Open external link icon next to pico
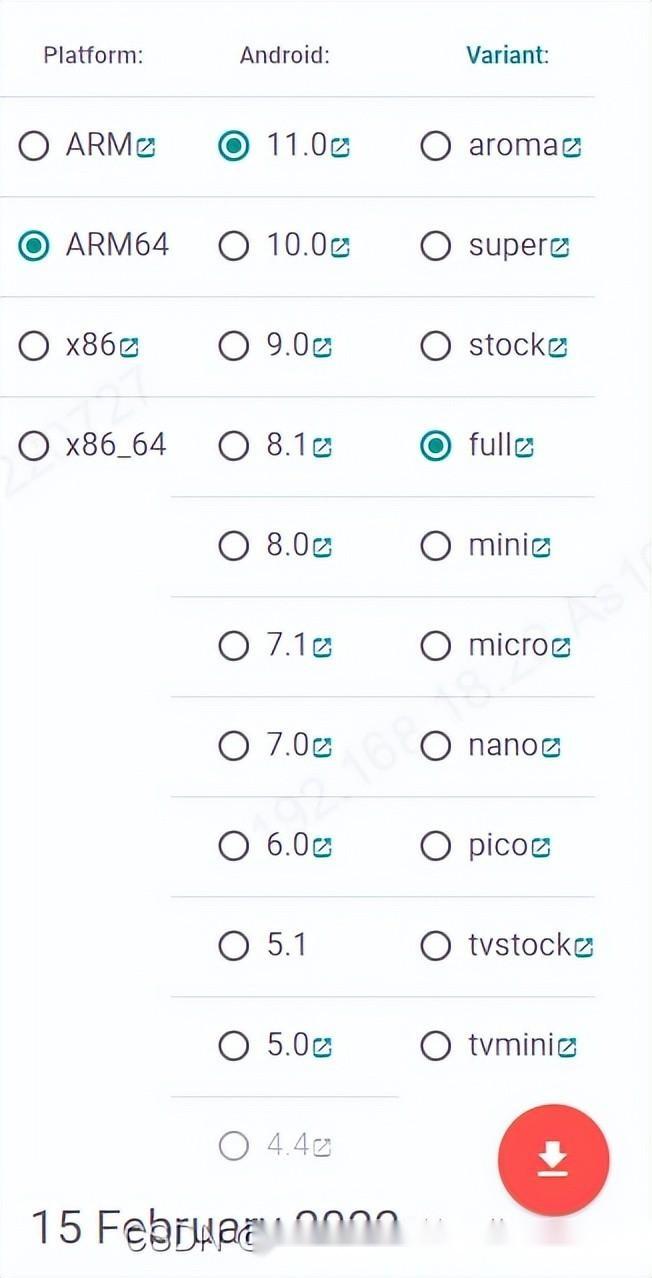 541,847
